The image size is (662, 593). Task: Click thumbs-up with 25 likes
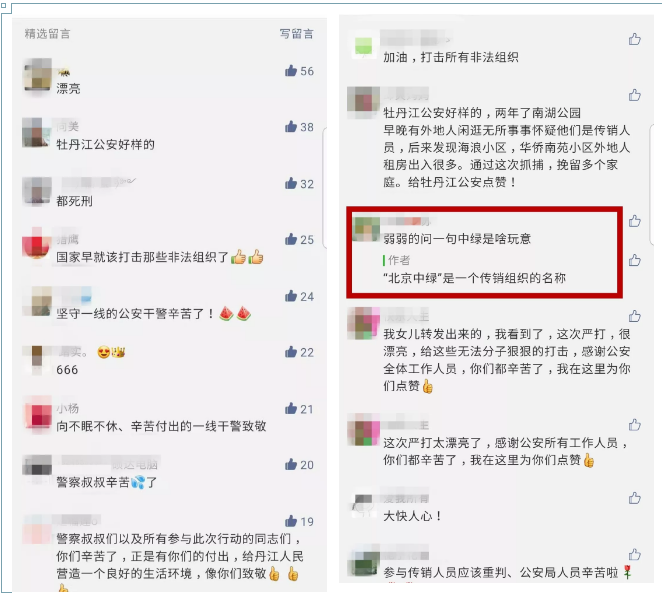tap(291, 239)
